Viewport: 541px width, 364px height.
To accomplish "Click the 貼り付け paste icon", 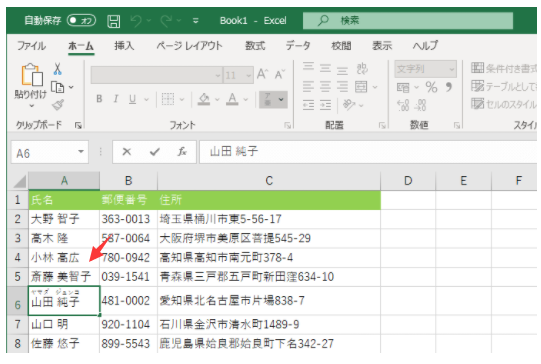I will (32, 75).
